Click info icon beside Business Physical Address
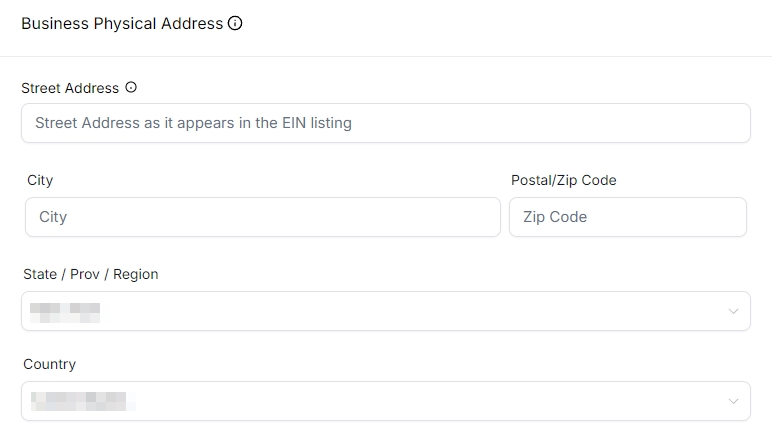The width and height of the screenshot is (772, 438). (235, 23)
